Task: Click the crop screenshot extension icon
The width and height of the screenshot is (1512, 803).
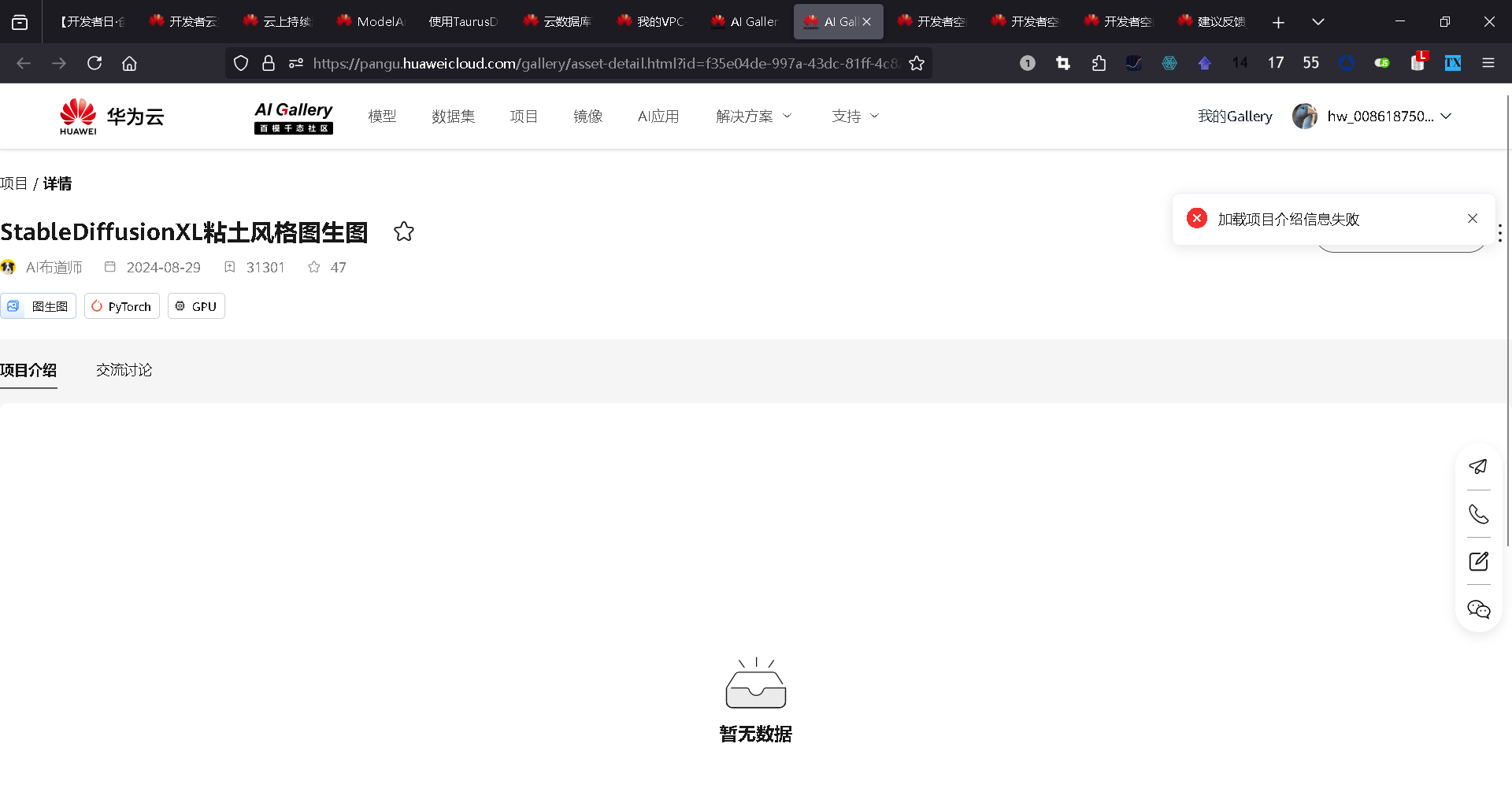Action: pyautogui.click(x=1063, y=63)
